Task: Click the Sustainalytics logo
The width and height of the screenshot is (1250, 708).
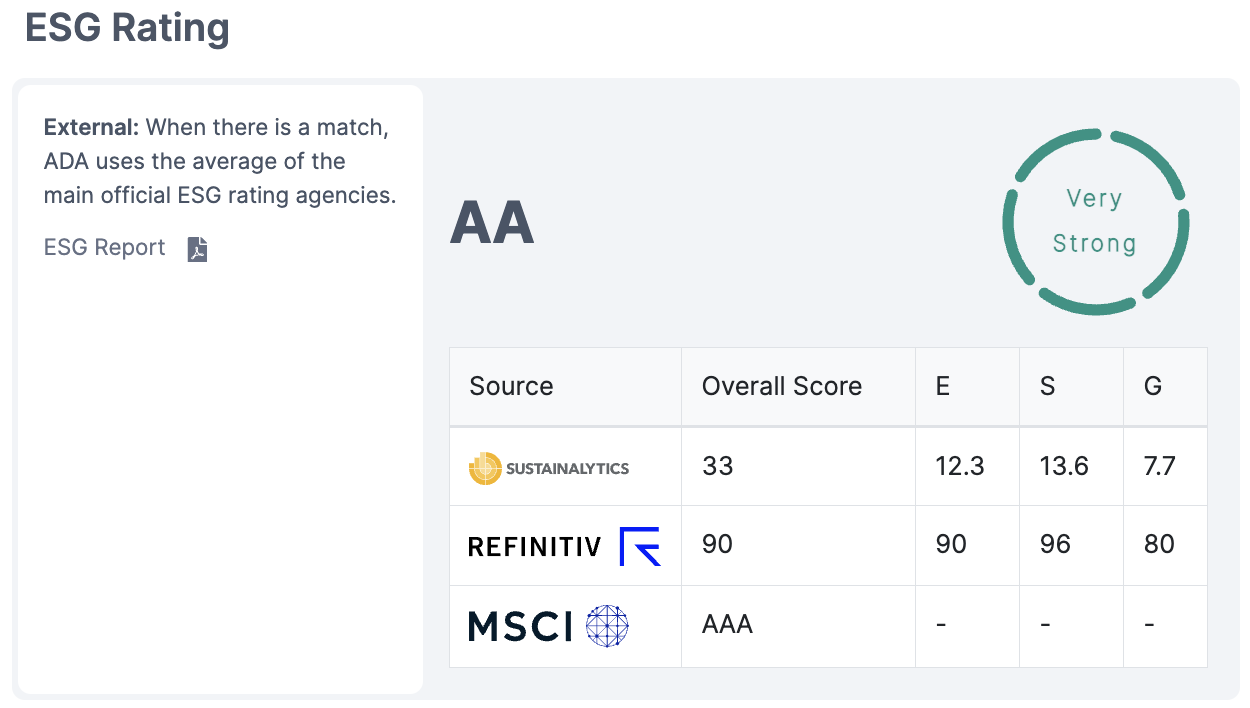Action: pos(549,467)
